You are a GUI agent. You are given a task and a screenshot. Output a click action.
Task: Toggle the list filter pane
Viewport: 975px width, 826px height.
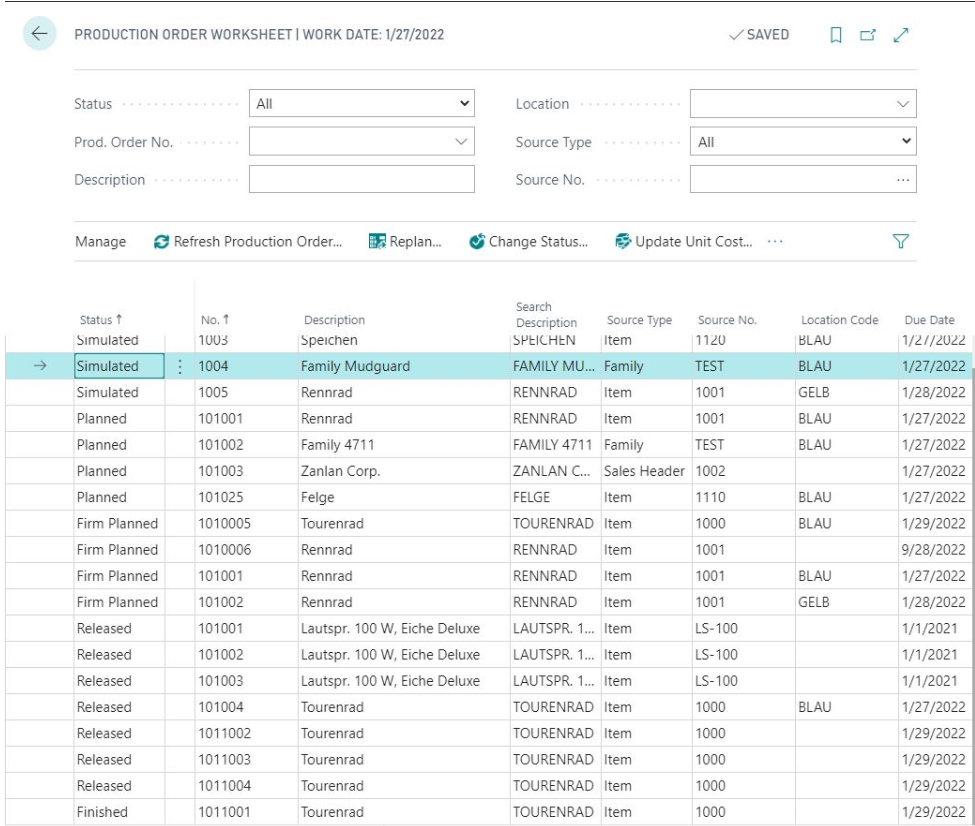(900, 241)
